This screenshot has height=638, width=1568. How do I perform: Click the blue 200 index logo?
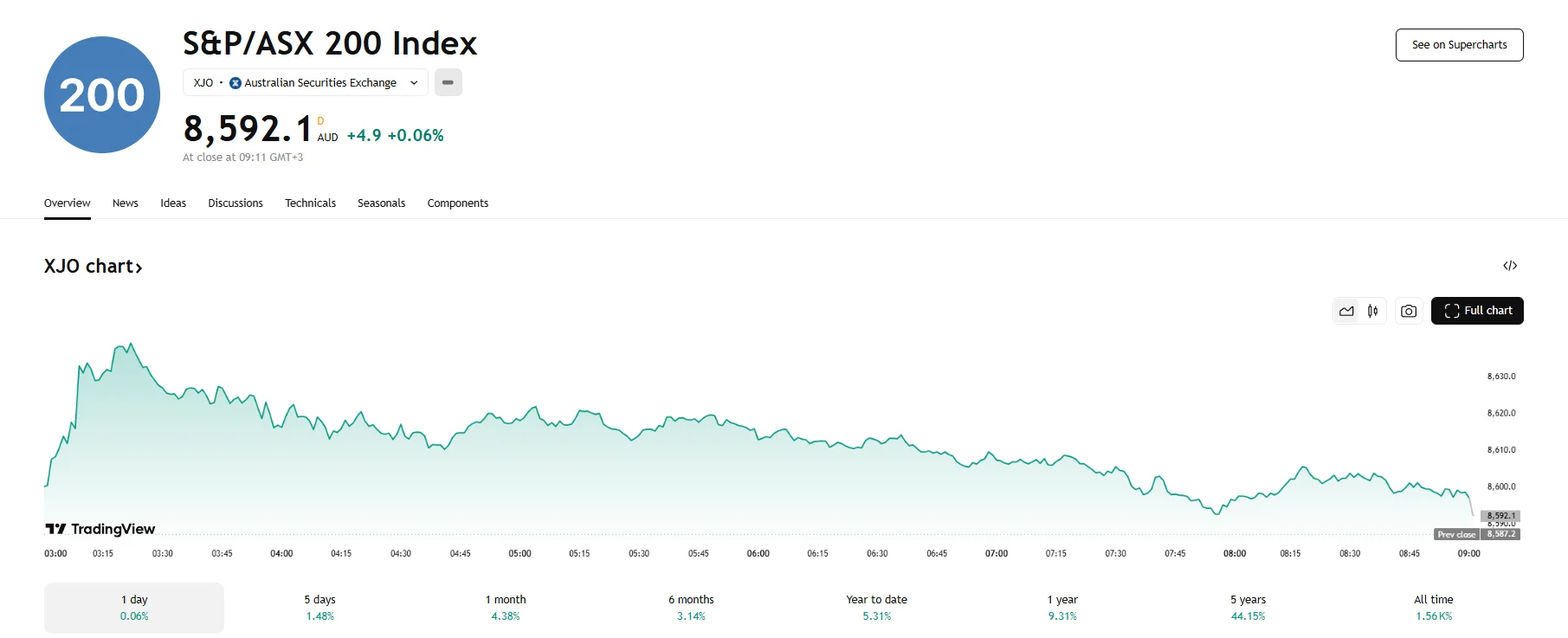coord(102,95)
